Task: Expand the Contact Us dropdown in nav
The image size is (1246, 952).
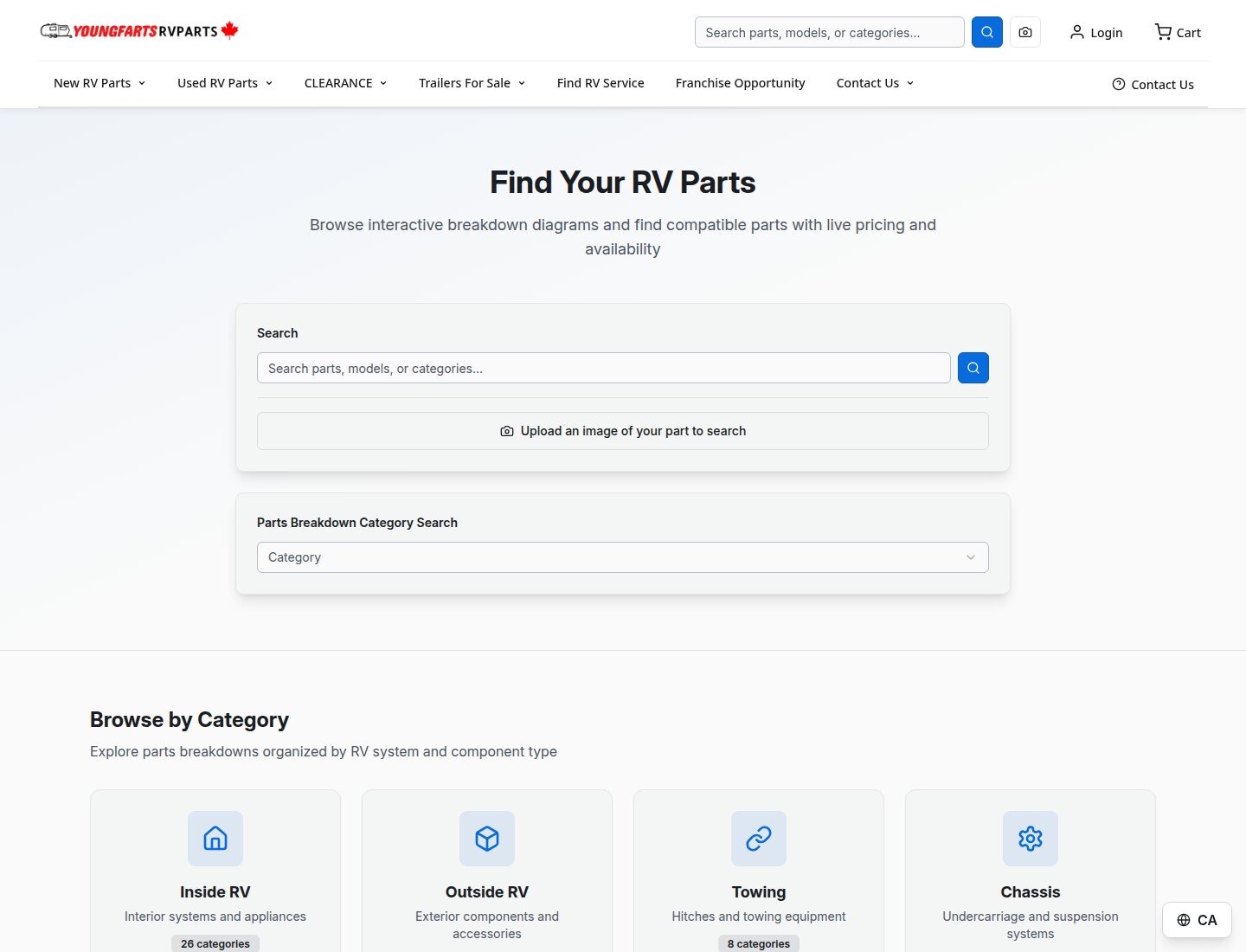Action: click(x=875, y=83)
